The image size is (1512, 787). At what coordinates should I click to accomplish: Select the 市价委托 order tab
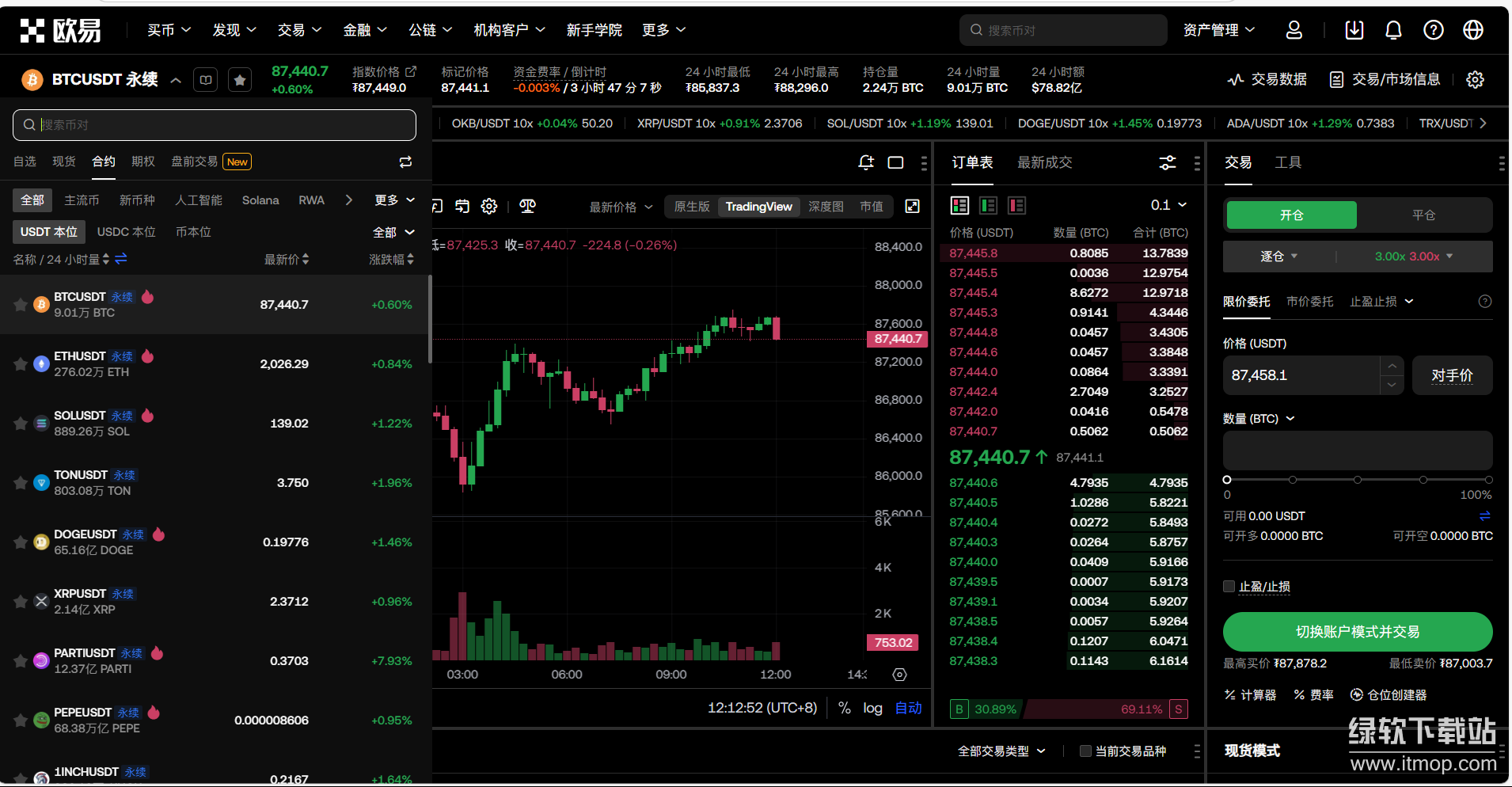(1309, 302)
